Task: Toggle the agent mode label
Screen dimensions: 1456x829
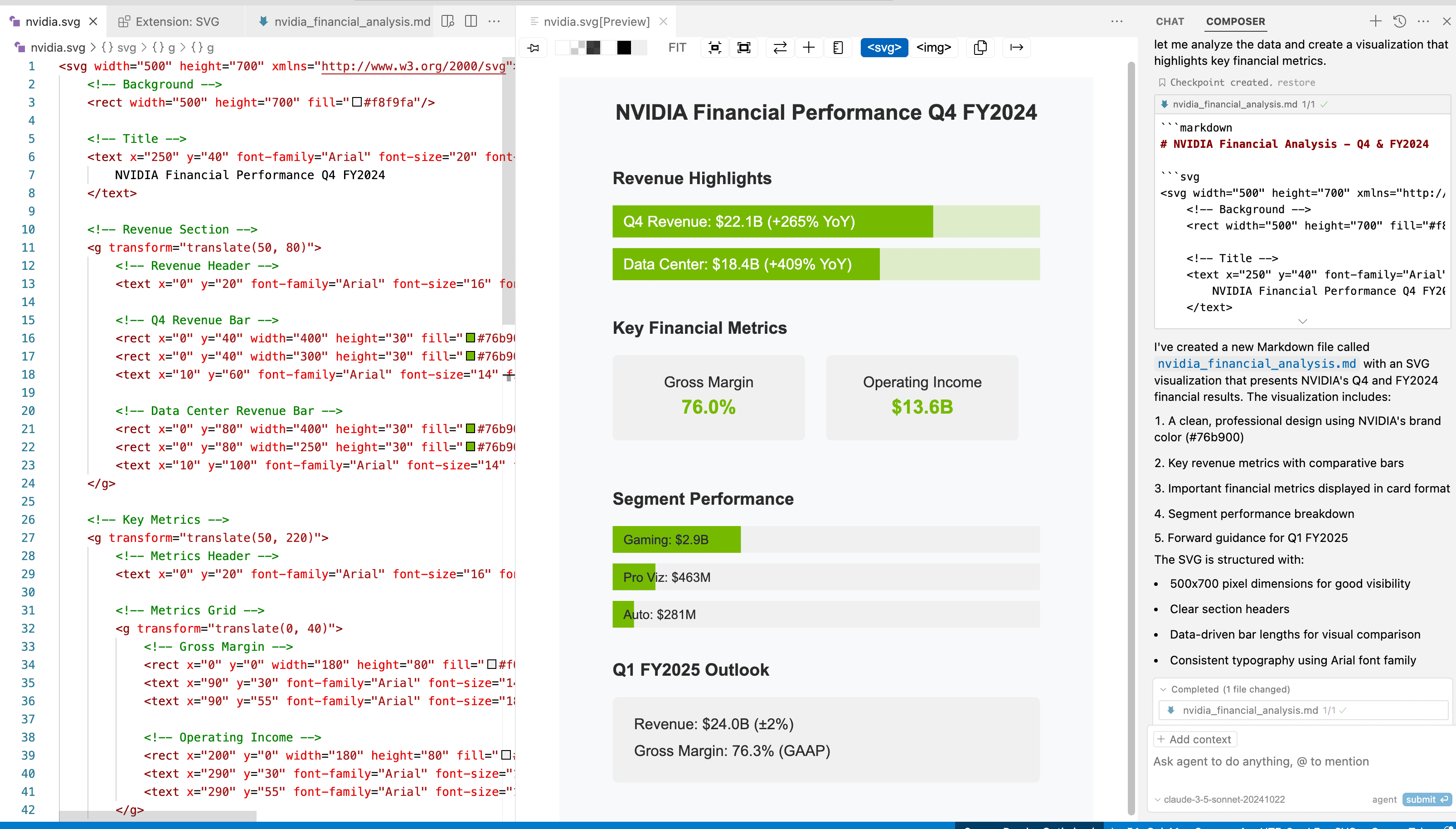Action: point(1384,800)
